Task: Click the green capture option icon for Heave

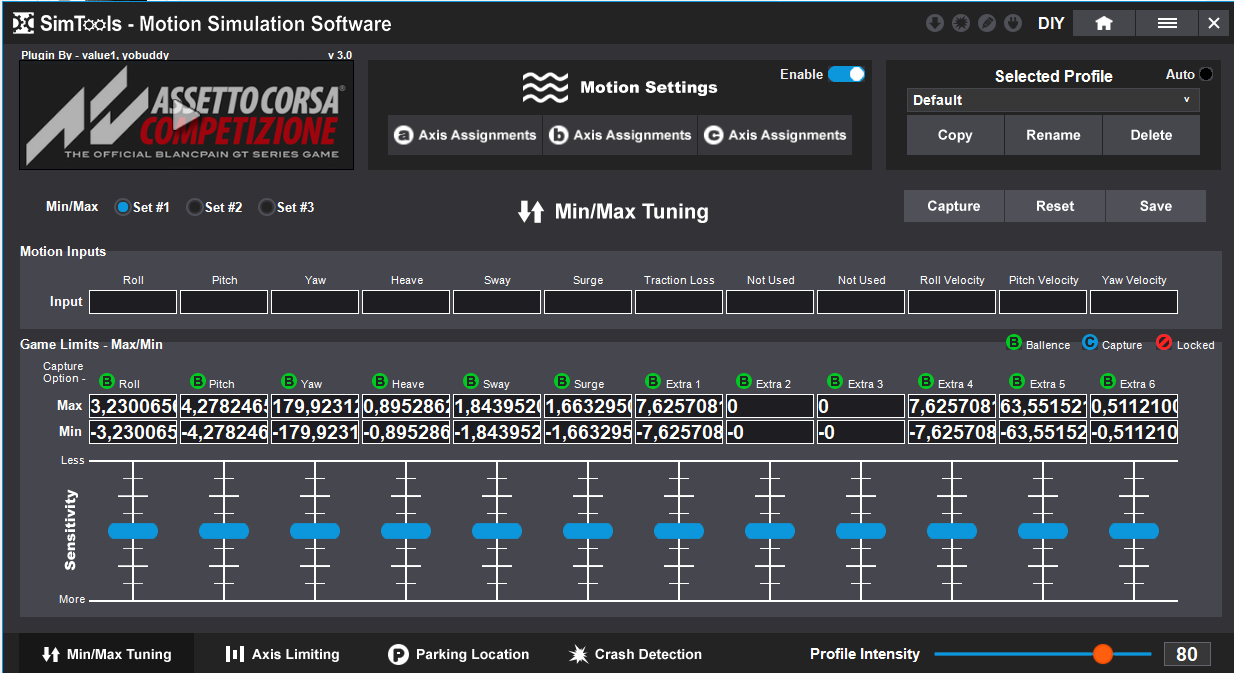Action: pyautogui.click(x=380, y=382)
